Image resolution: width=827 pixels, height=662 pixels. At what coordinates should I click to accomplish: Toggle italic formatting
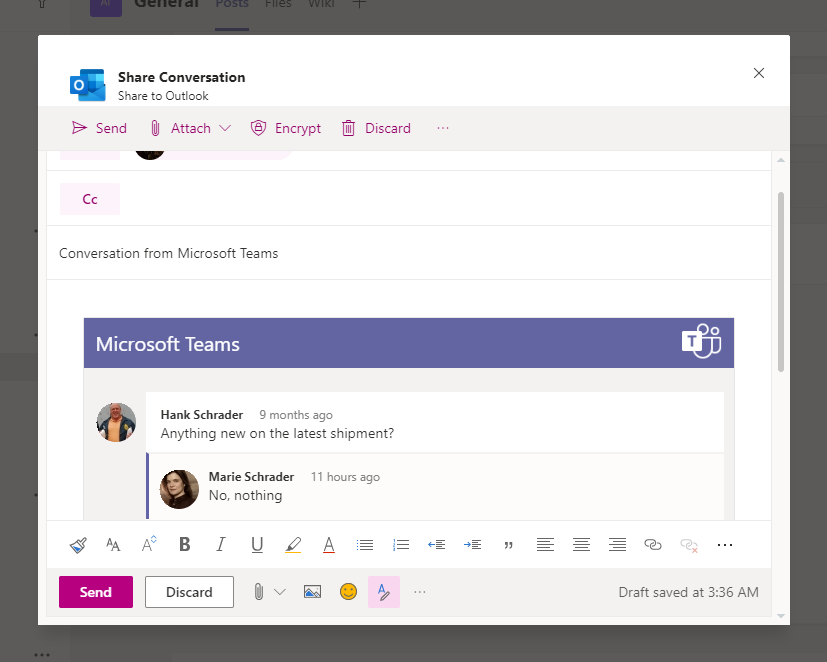pyautogui.click(x=221, y=544)
